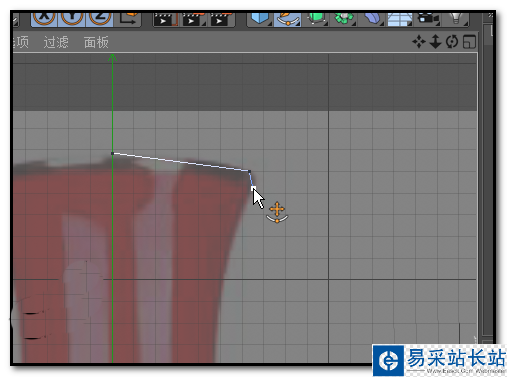Click the Render View clapperboard icon
This screenshot has height=377, width=507.
tap(166, 19)
